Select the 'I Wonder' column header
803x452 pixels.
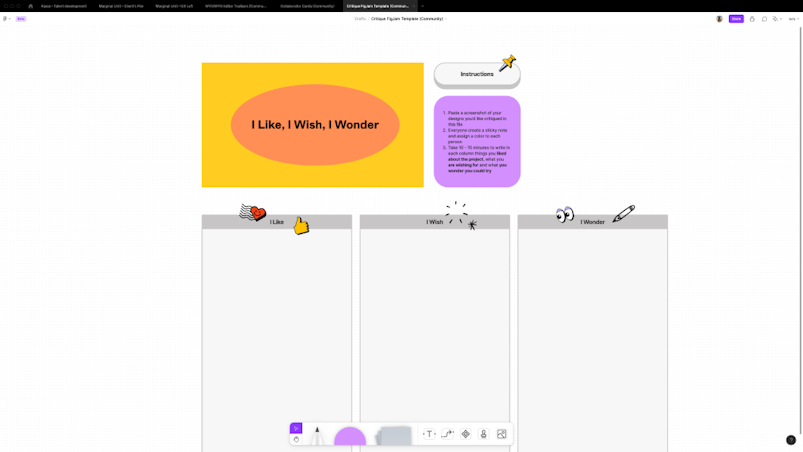click(x=593, y=222)
